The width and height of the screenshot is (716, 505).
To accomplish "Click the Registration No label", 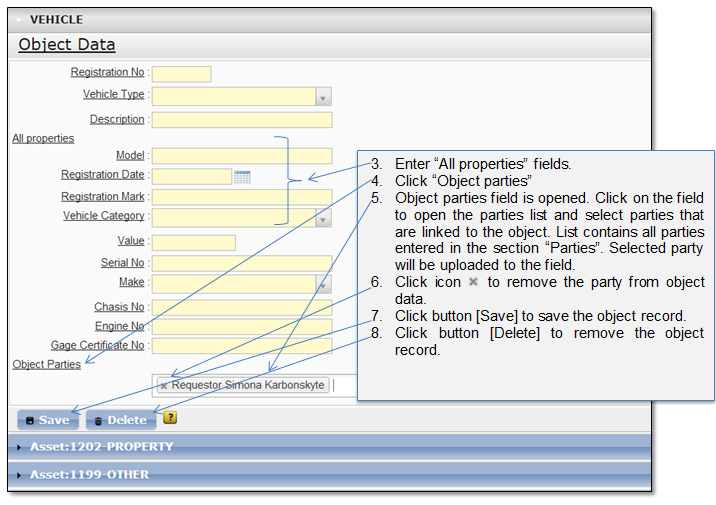I will click(x=107, y=72).
